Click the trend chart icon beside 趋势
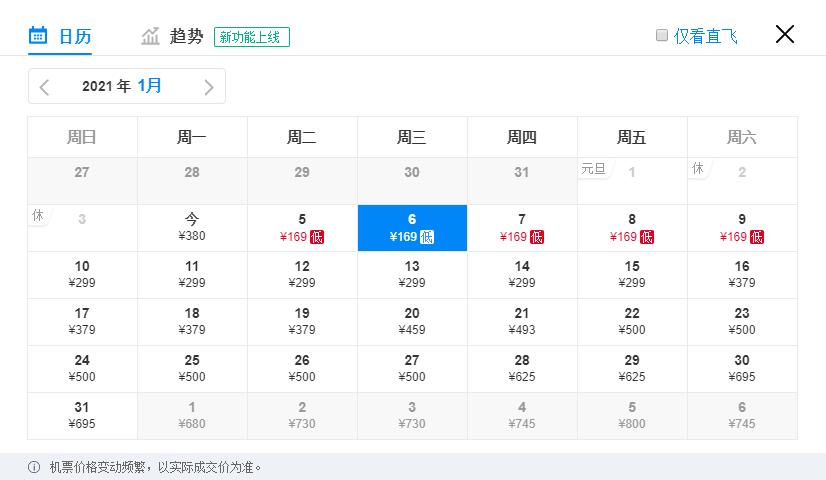Image resolution: width=826 pixels, height=480 pixels. point(150,36)
